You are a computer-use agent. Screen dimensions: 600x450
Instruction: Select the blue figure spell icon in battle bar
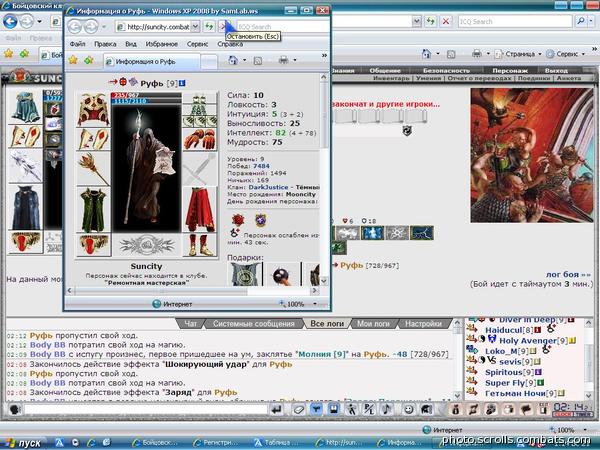(373, 233)
